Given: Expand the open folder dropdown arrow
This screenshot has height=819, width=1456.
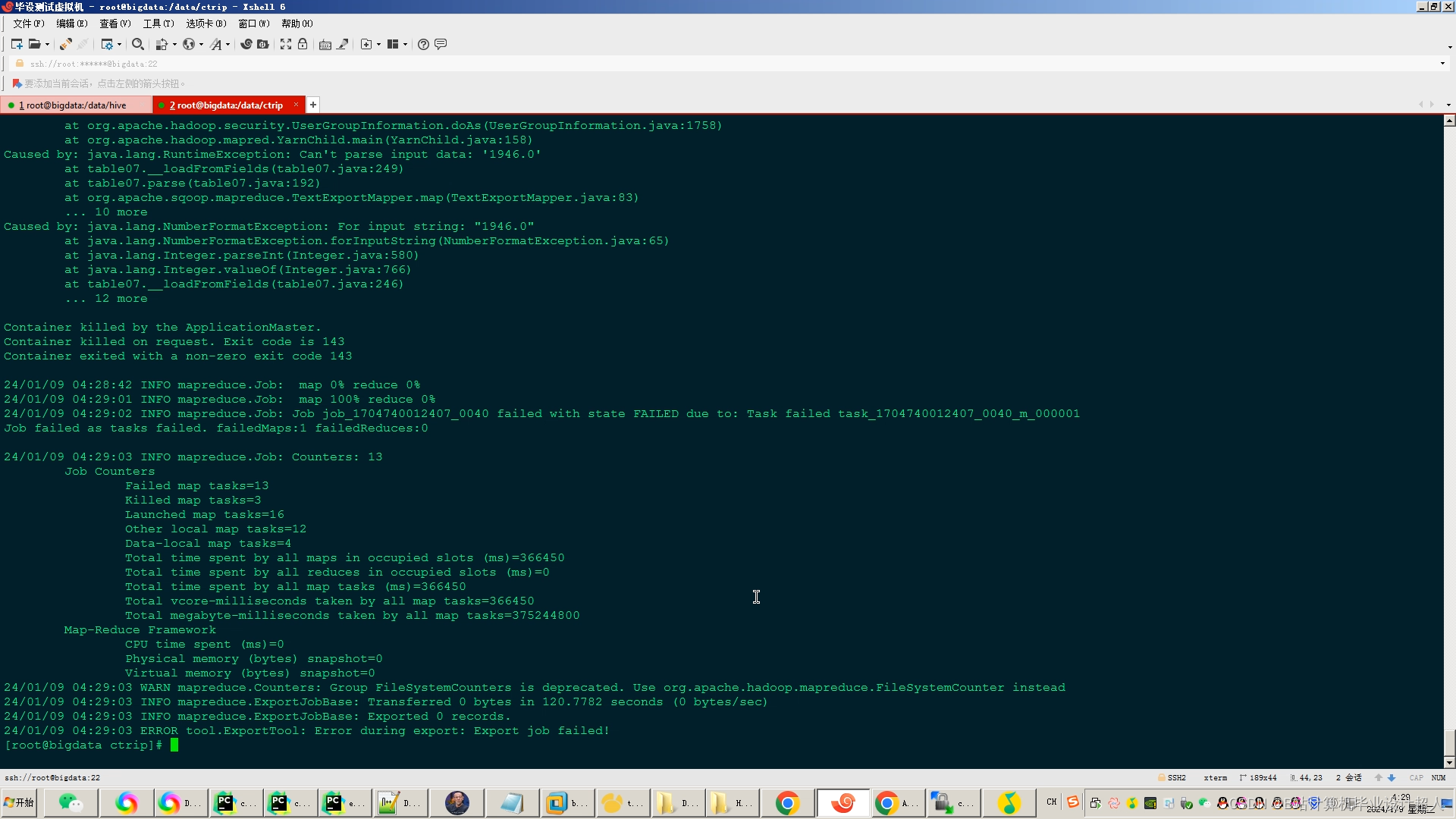Looking at the screenshot, I should pyautogui.click(x=47, y=44).
